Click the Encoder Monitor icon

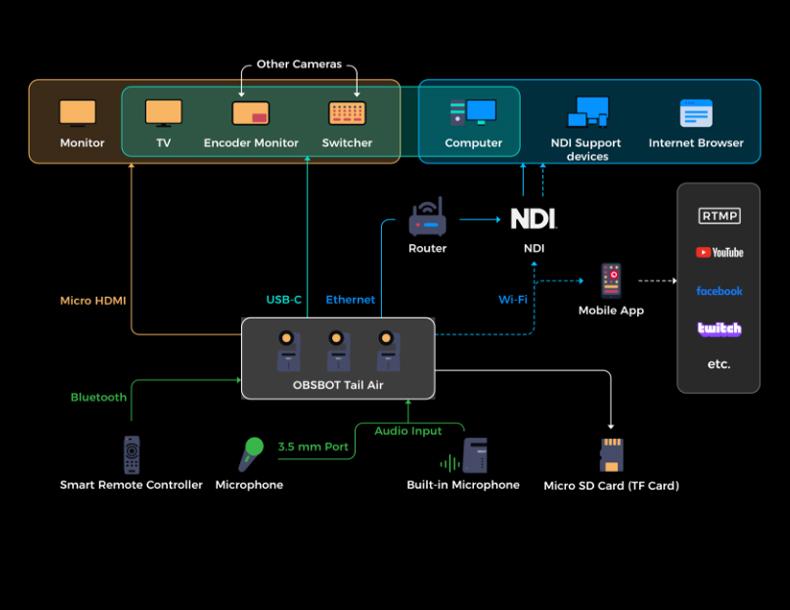click(x=251, y=113)
